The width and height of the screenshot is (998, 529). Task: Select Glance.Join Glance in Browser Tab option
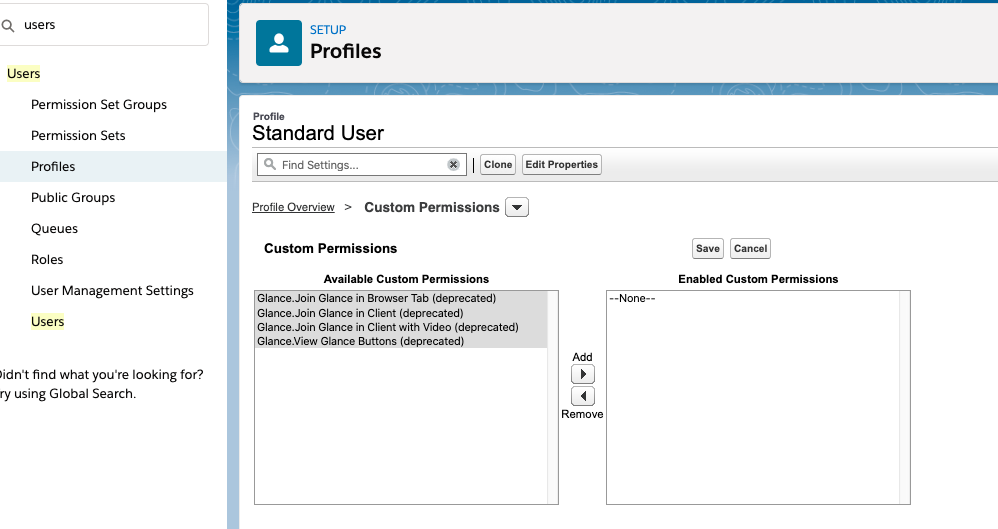click(376, 298)
